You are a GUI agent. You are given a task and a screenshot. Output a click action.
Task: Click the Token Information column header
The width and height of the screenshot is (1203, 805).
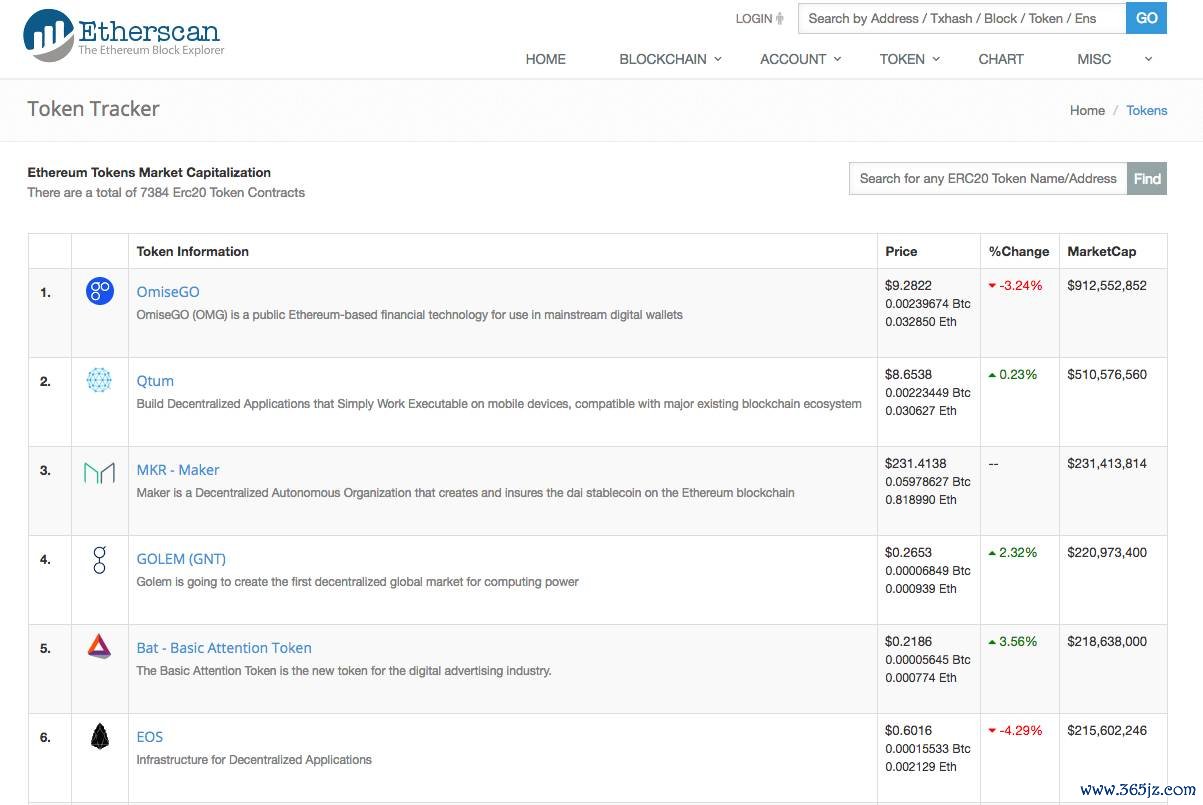[192, 251]
